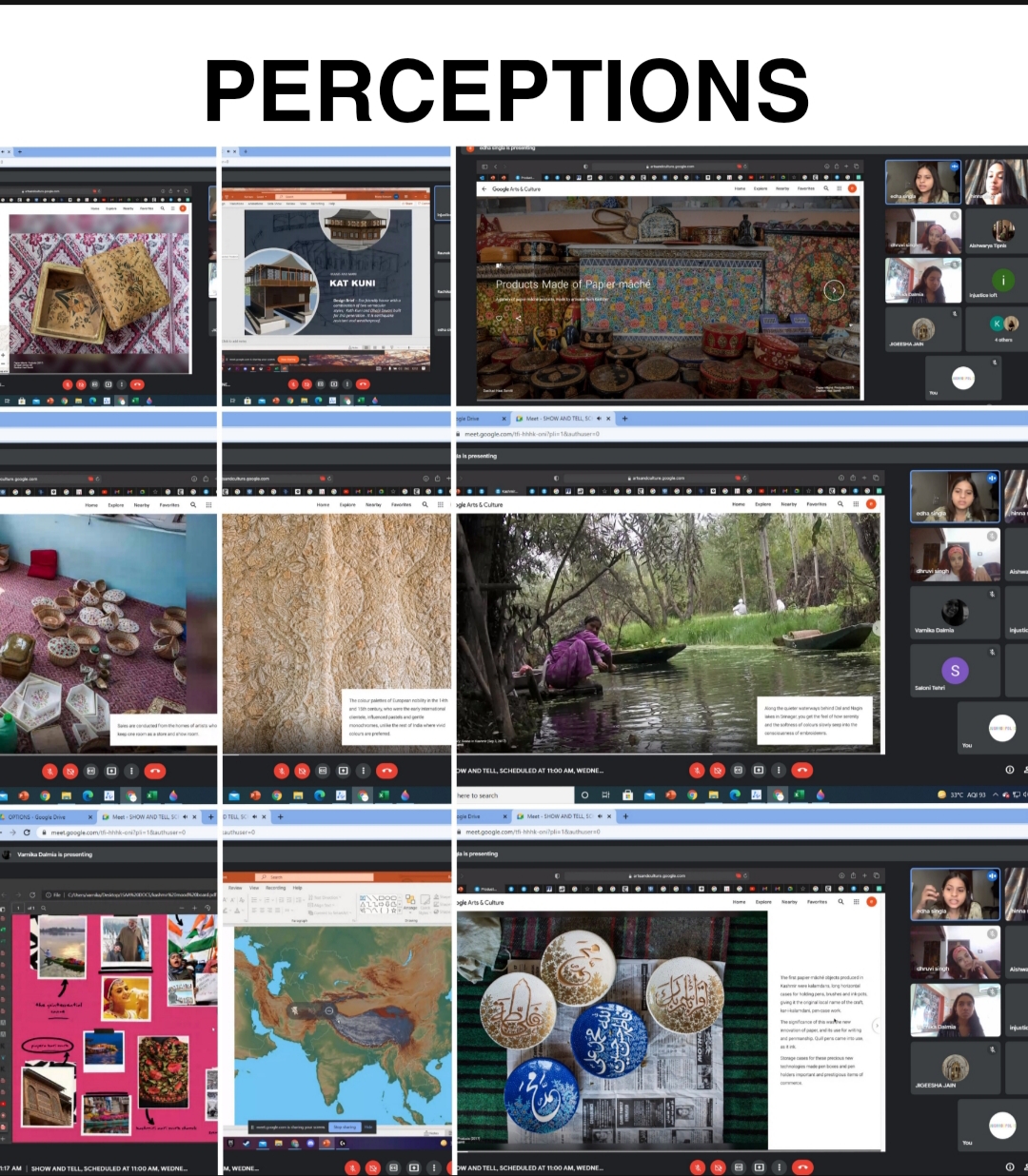Select Saloni Tehri participant tile
Image resolution: width=1028 pixels, height=1176 pixels.
click(955, 669)
